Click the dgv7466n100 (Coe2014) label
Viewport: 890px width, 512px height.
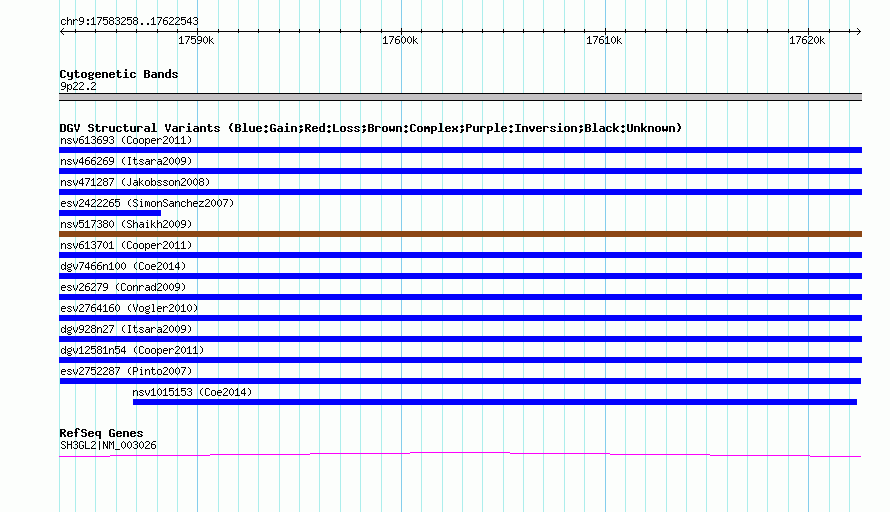coord(123,266)
